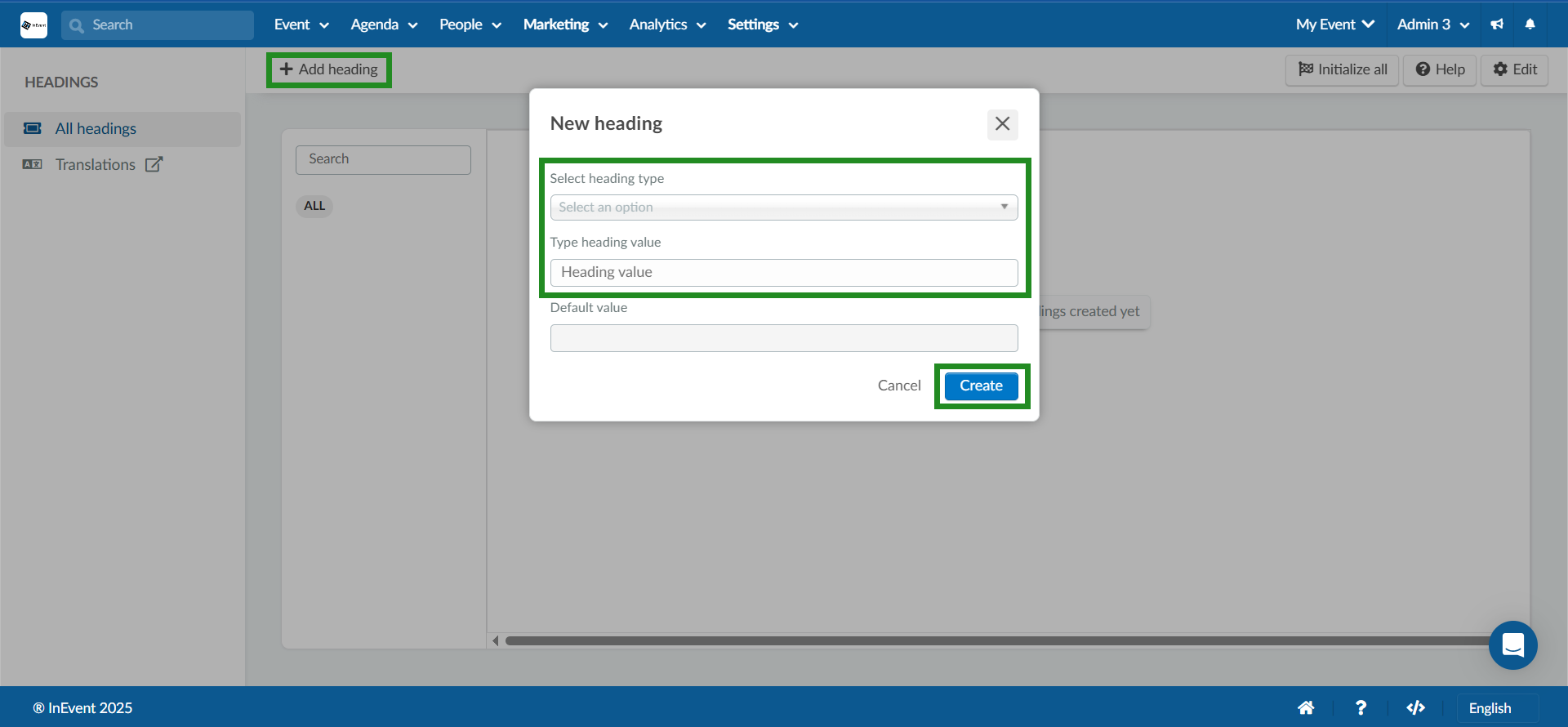Screen dimensions: 1568x727
Task: Click the horizontal scrollbar track
Action: click(x=1000, y=641)
